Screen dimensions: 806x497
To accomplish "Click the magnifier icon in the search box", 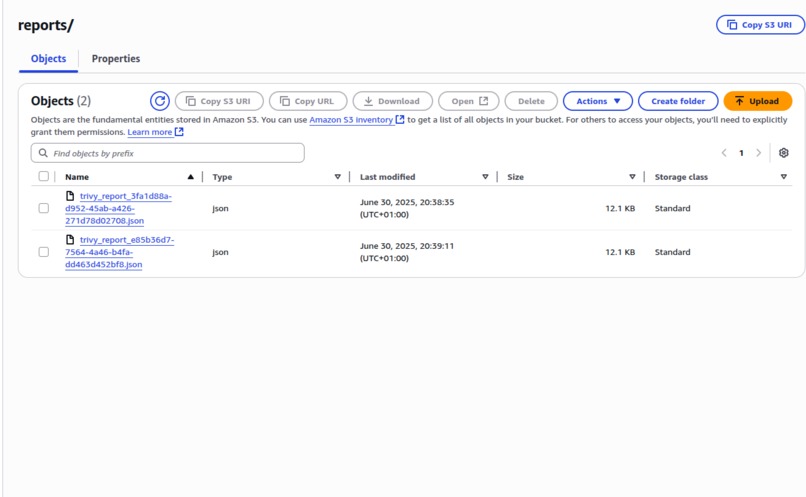I will pyautogui.click(x=43, y=153).
